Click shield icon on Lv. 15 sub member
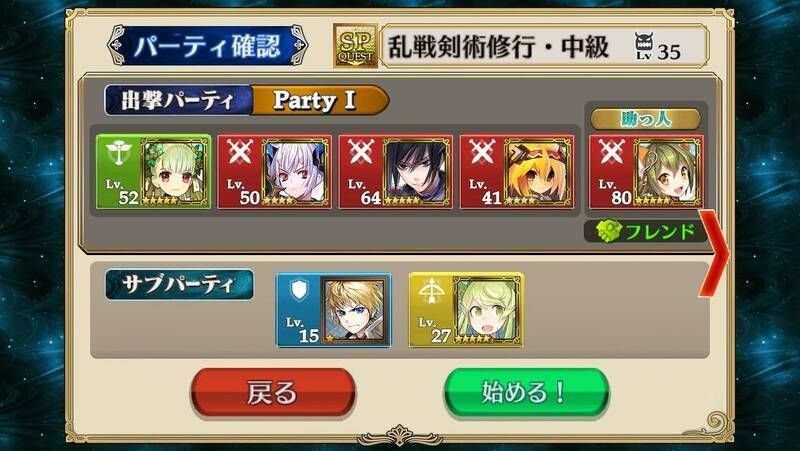The image size is (800, 451). click(x=299, y=289)
